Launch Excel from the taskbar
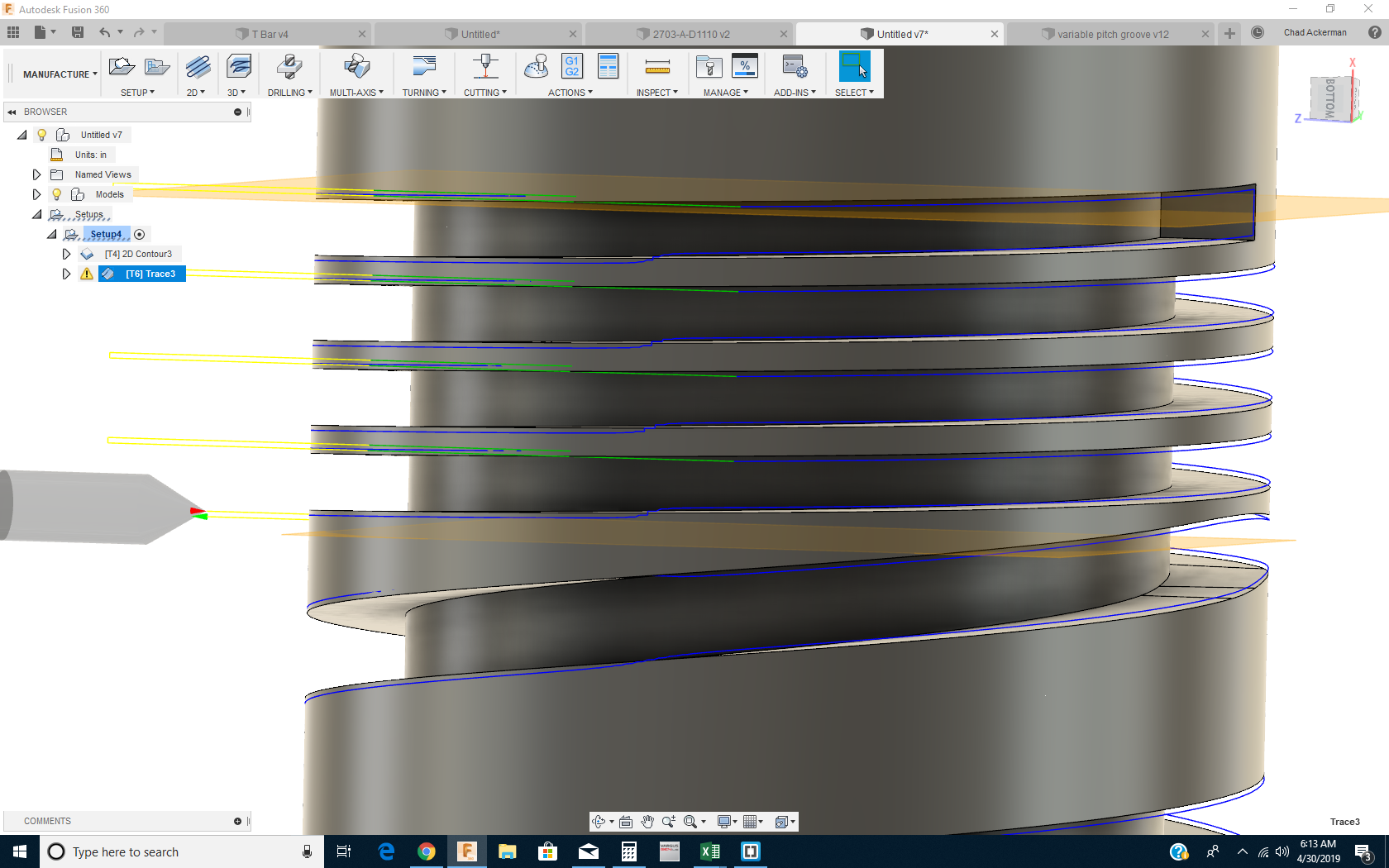1389x868 pixels. click(710, 851)
